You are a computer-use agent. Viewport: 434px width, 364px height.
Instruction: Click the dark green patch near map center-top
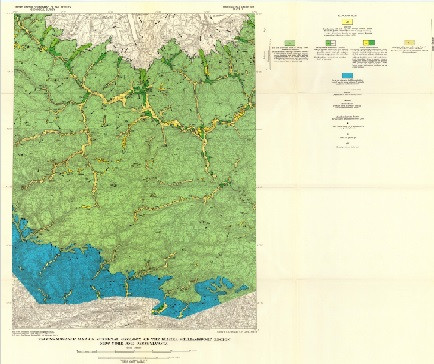[144, 87]
